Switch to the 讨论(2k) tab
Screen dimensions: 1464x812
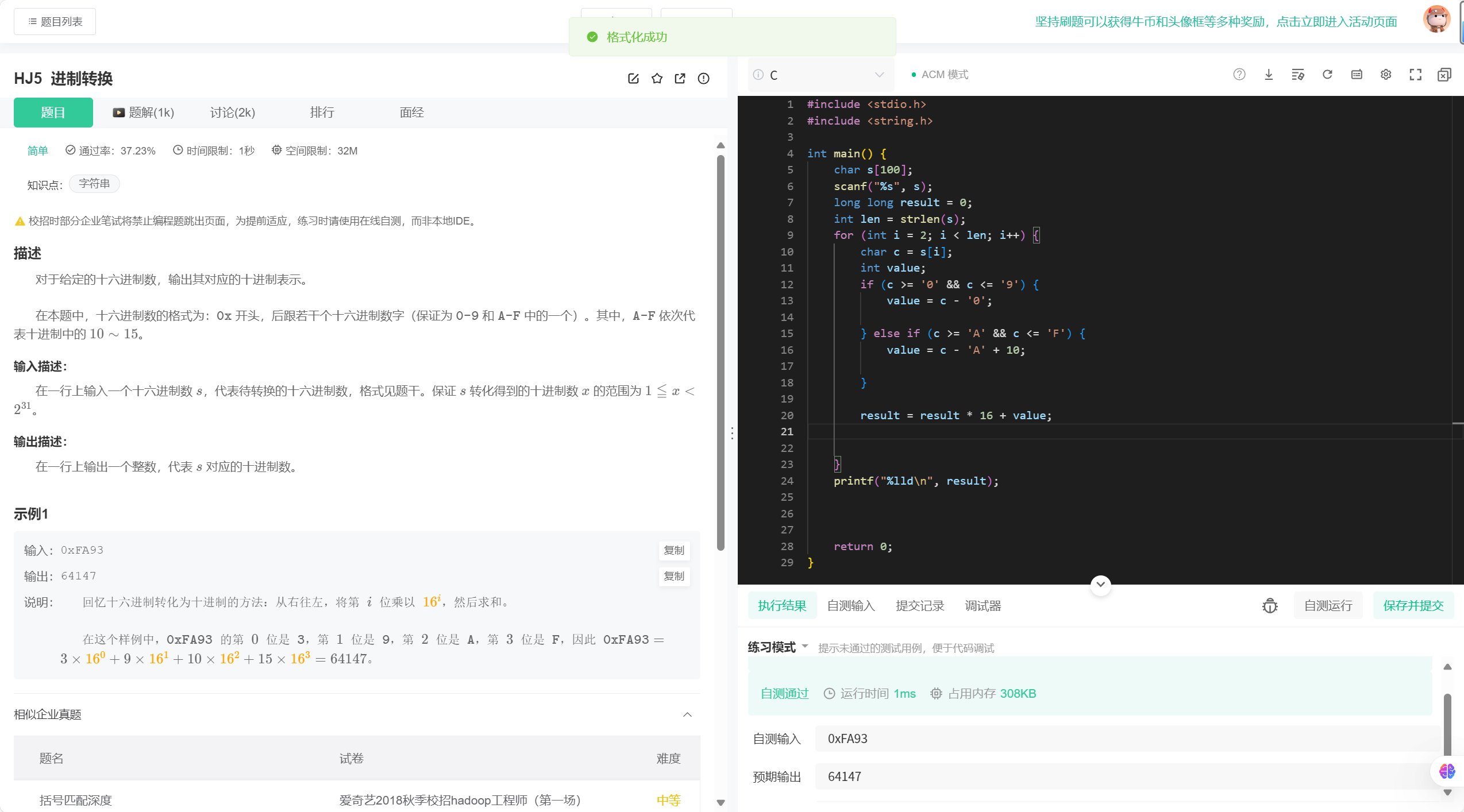[x=232, y=113]
